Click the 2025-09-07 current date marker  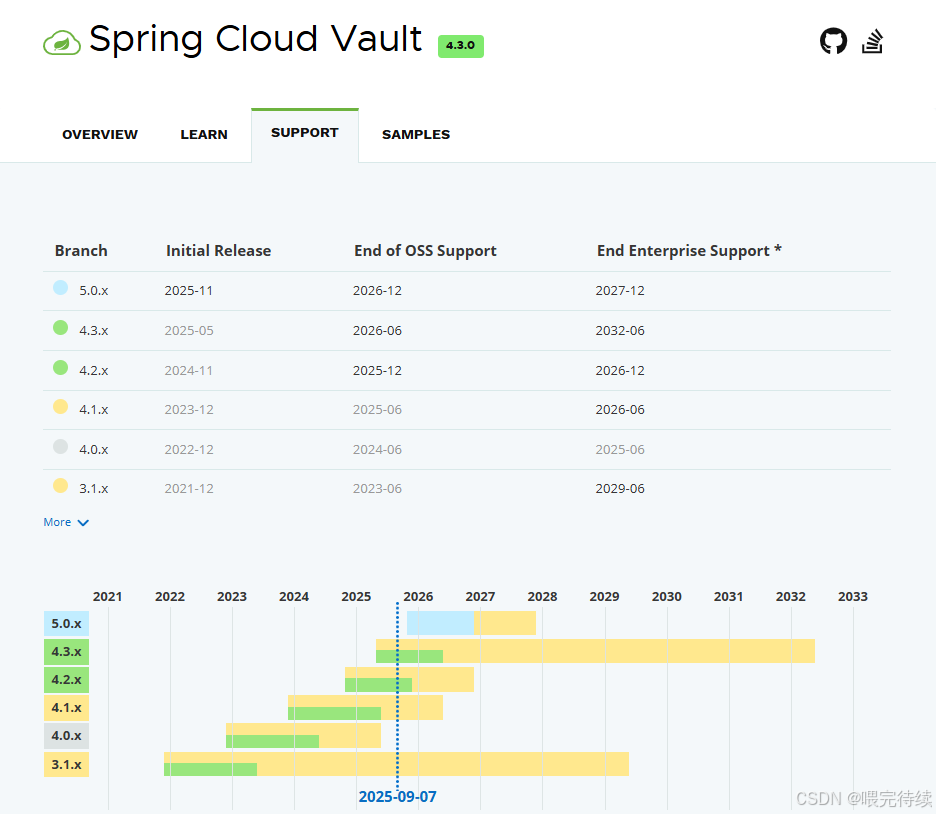click(x=398, y=797)
